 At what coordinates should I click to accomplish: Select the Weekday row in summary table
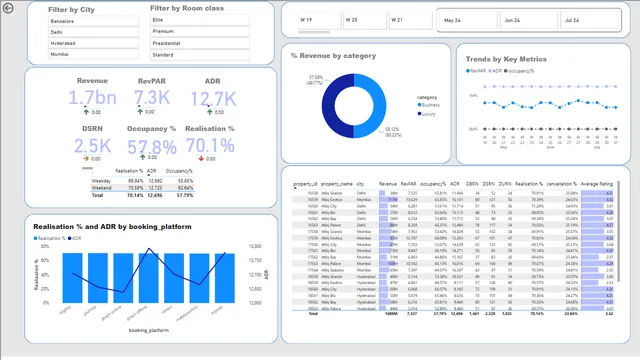[142, 181]
